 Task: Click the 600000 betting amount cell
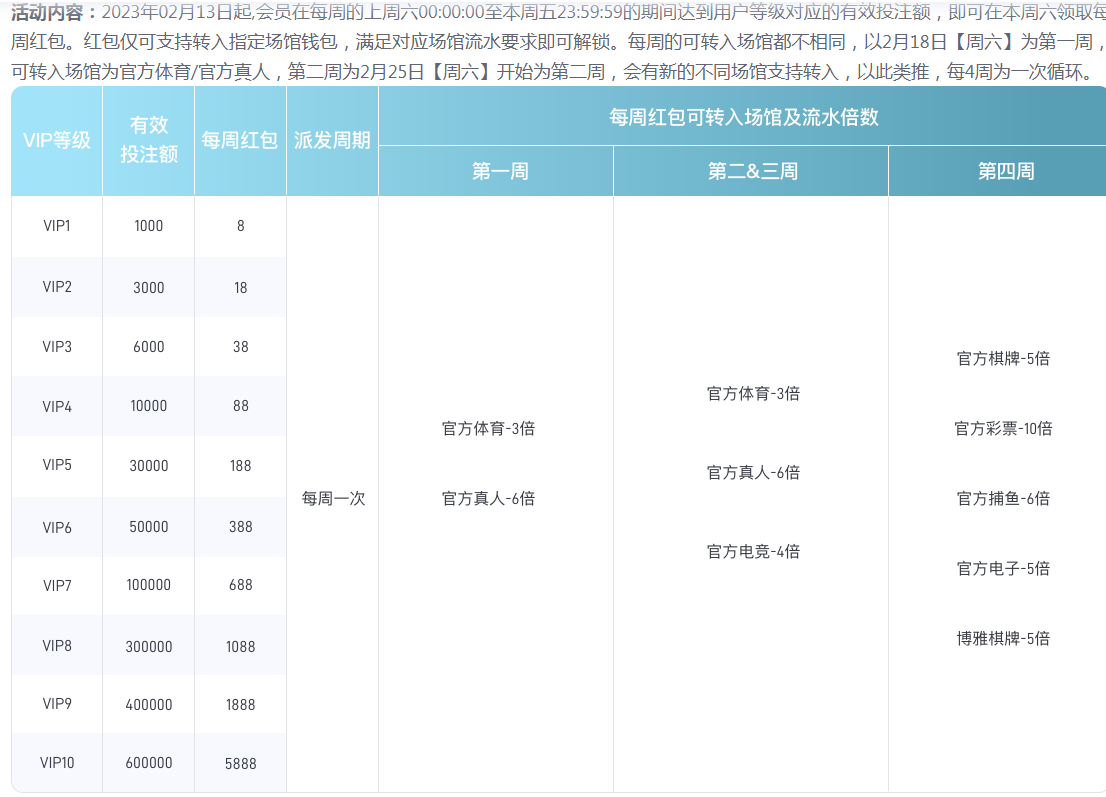[147, 763]
